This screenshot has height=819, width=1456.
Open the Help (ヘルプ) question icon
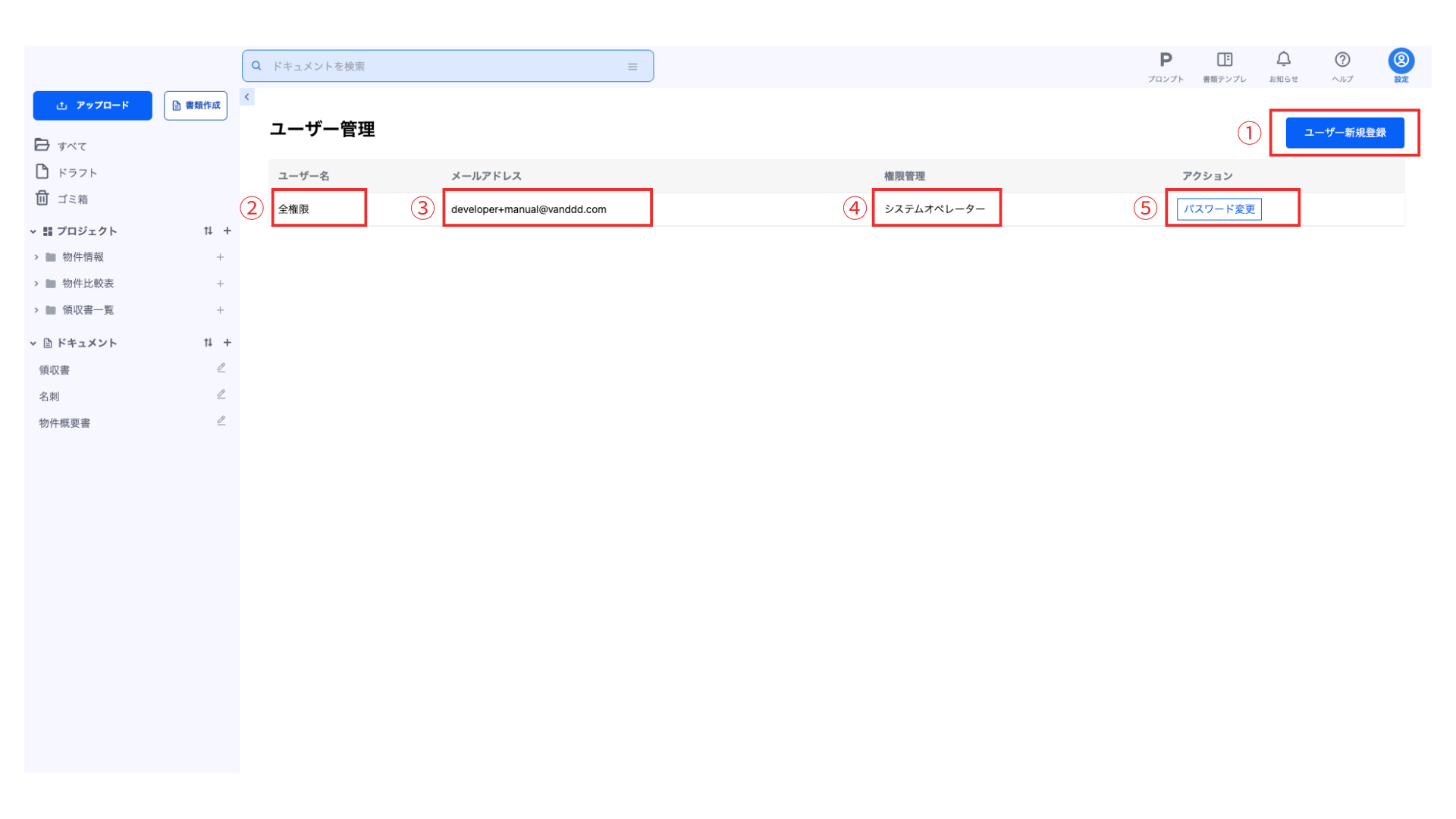click(x=1342, y=61)
